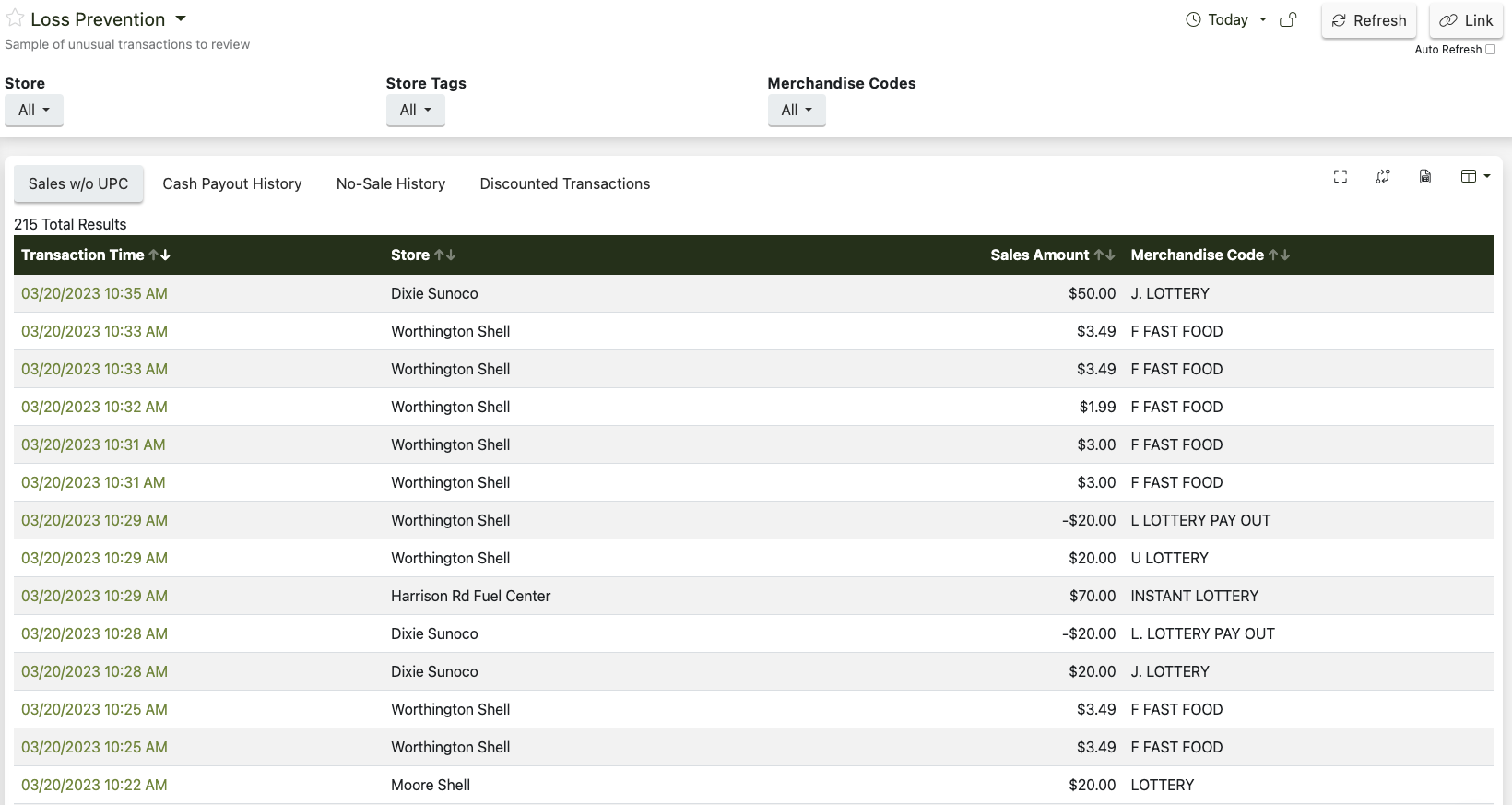Switch to No-Sale History tab
This screenshot has width=1512, height=805.
391,183
